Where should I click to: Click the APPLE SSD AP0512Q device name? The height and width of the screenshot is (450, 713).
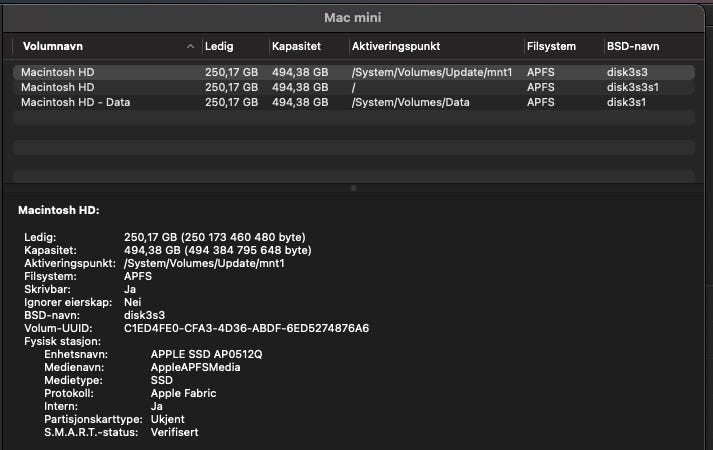tap(205, 354)
